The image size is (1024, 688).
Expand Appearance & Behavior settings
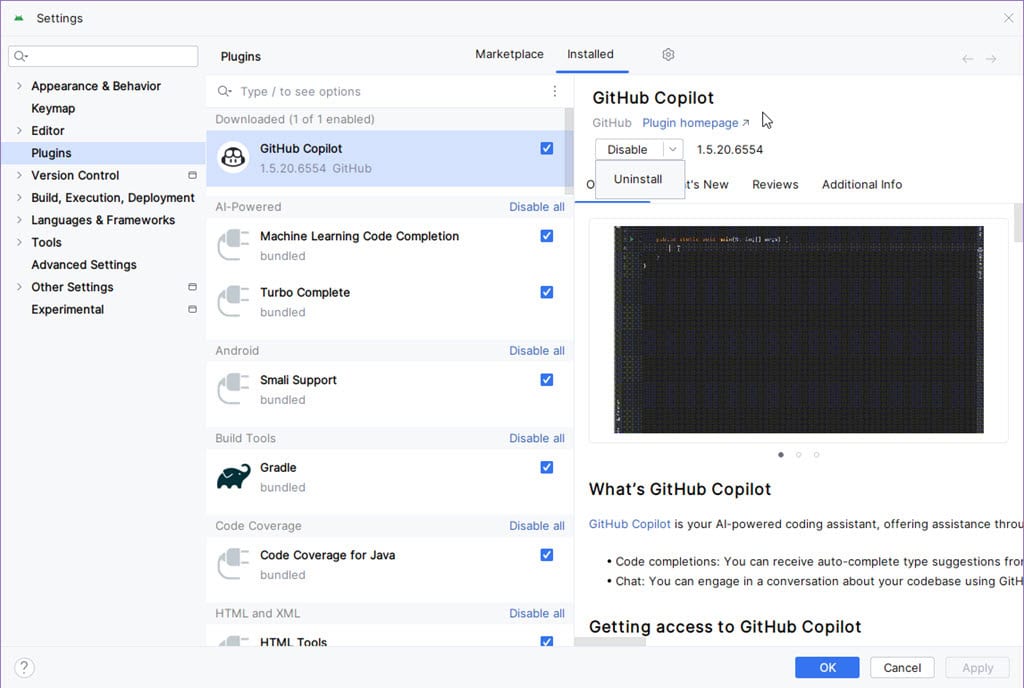[x=19, y=86]
